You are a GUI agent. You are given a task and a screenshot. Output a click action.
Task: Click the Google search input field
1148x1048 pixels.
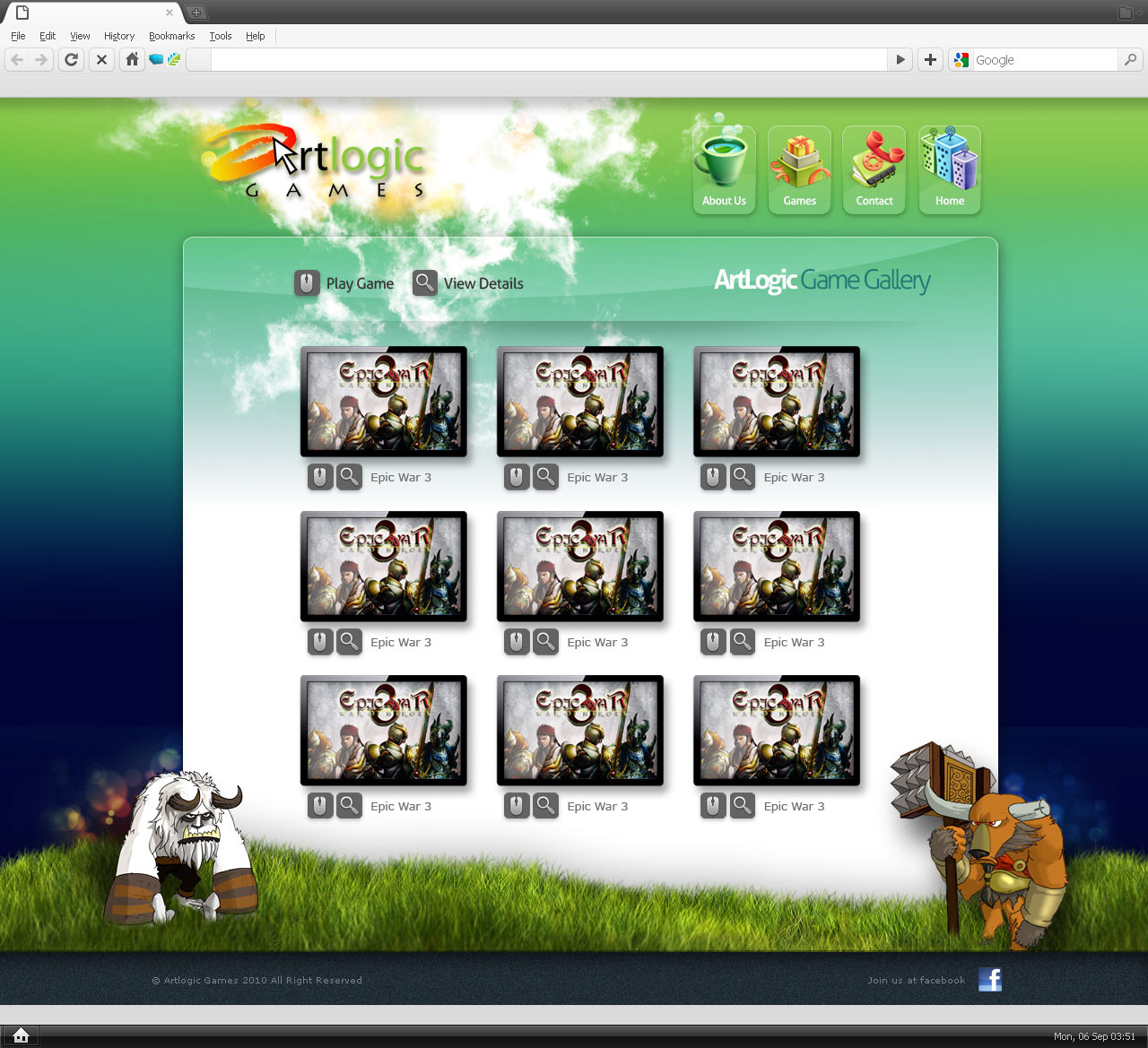tap(1046, 60)
